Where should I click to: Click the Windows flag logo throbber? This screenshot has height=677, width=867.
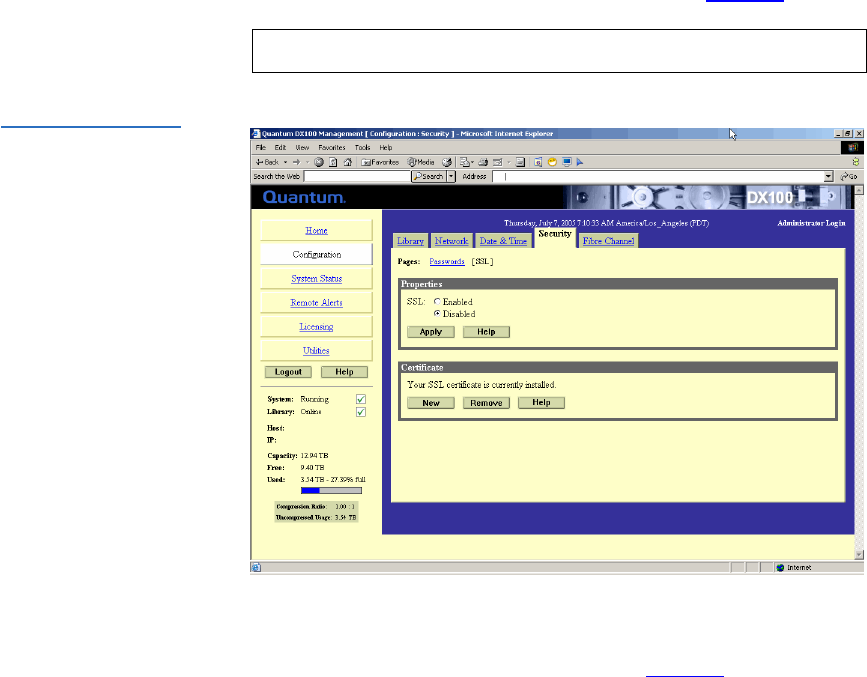(x=852, y=147)
